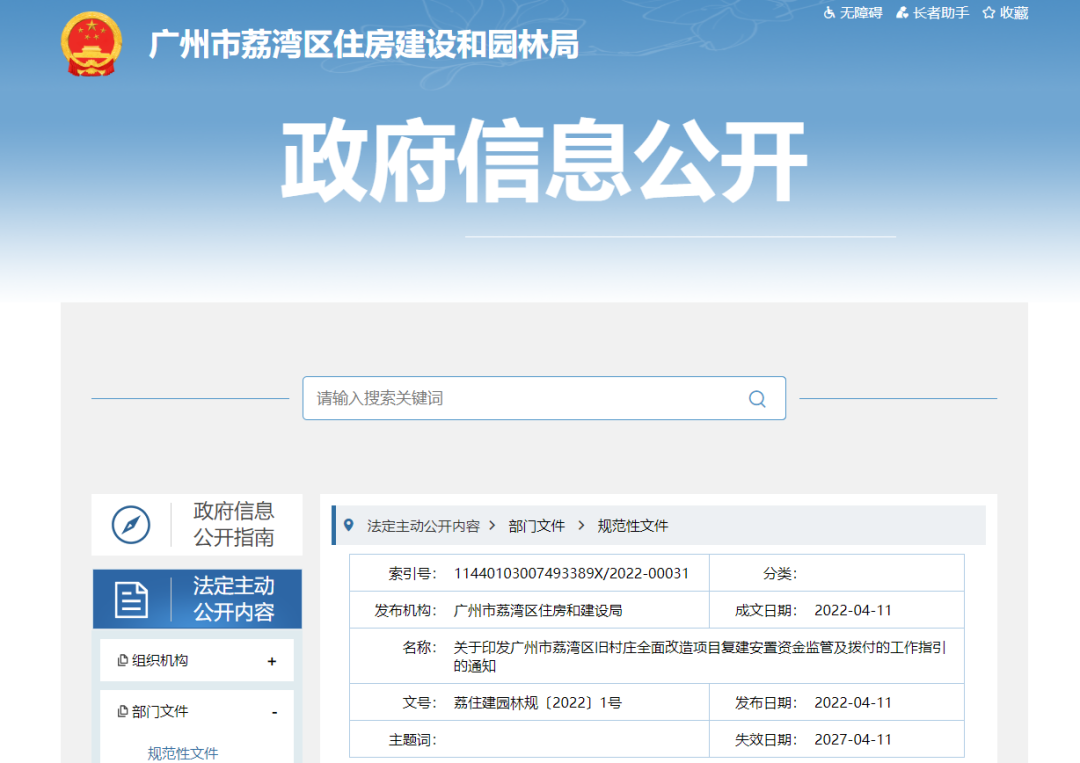Click the location pin icon in the breadcrumb
The image size is (1080, 763).
350,525
